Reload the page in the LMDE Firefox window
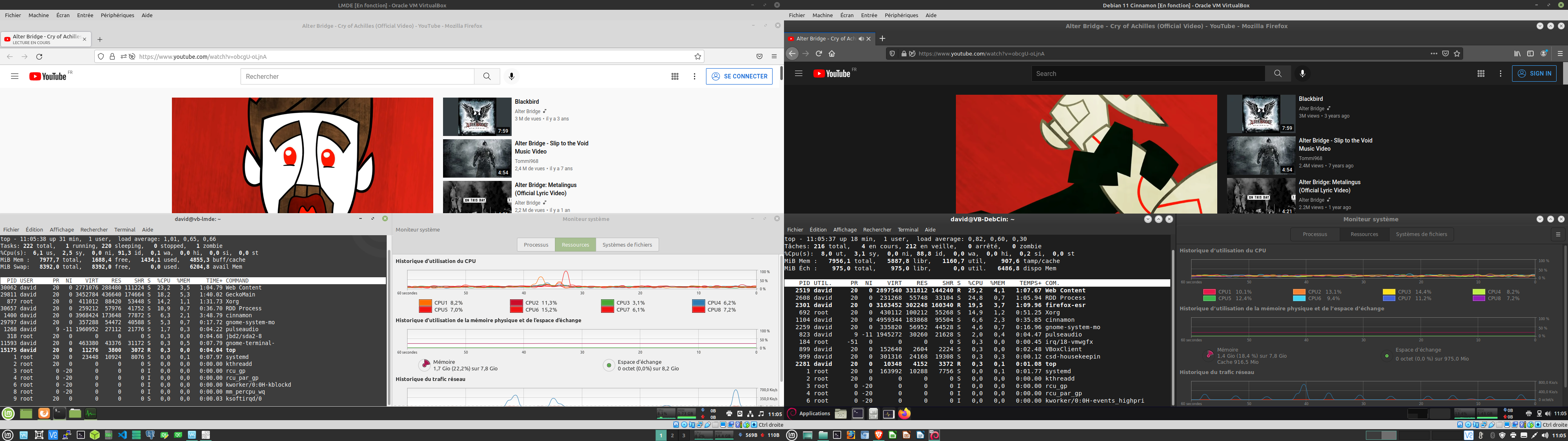Image resolution: width=1568 pixels, height=441 pixels. coord(39,57)
